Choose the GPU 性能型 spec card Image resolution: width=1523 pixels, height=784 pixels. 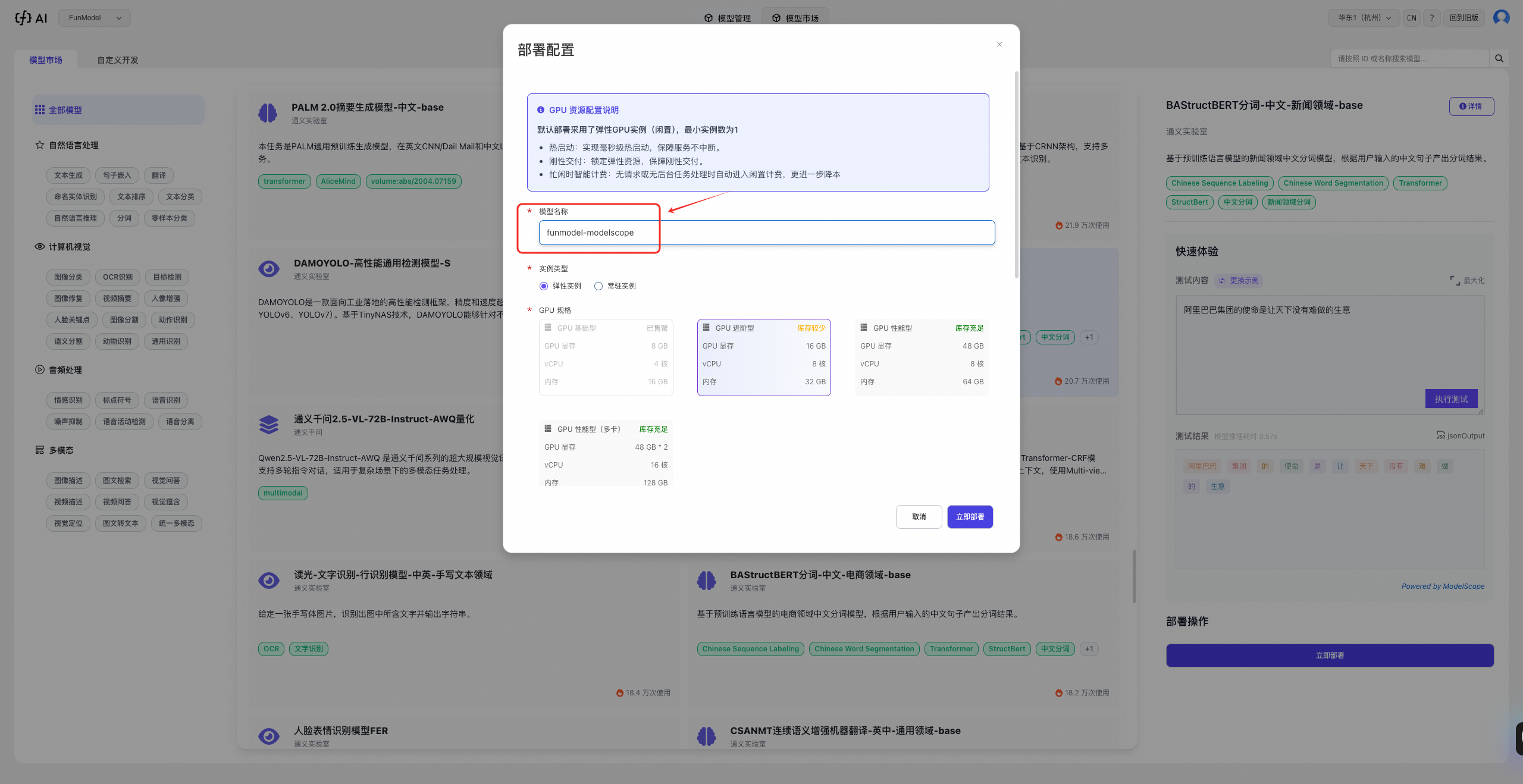(922, 357)
